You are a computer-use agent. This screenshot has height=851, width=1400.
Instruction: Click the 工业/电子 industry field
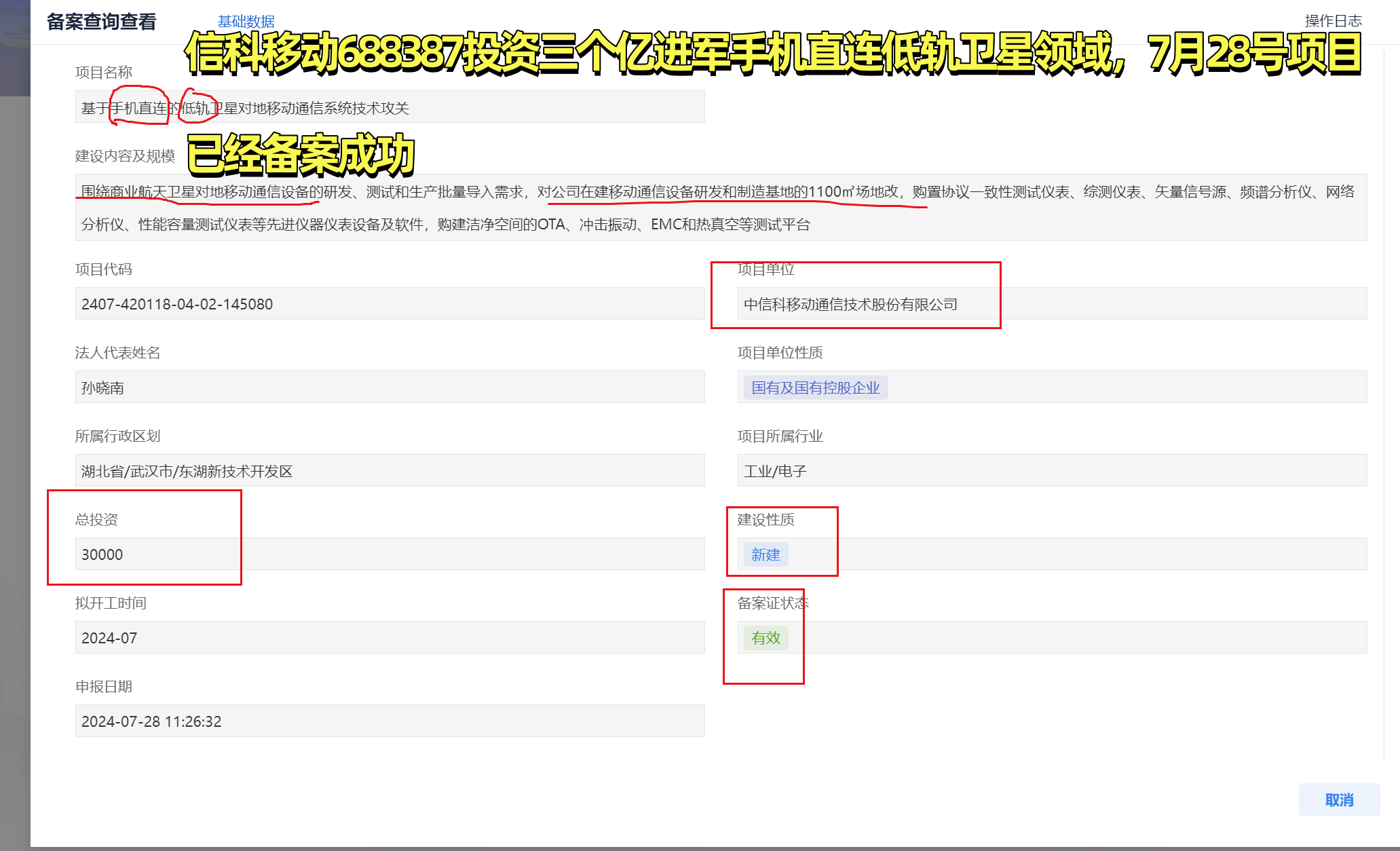1052,470
